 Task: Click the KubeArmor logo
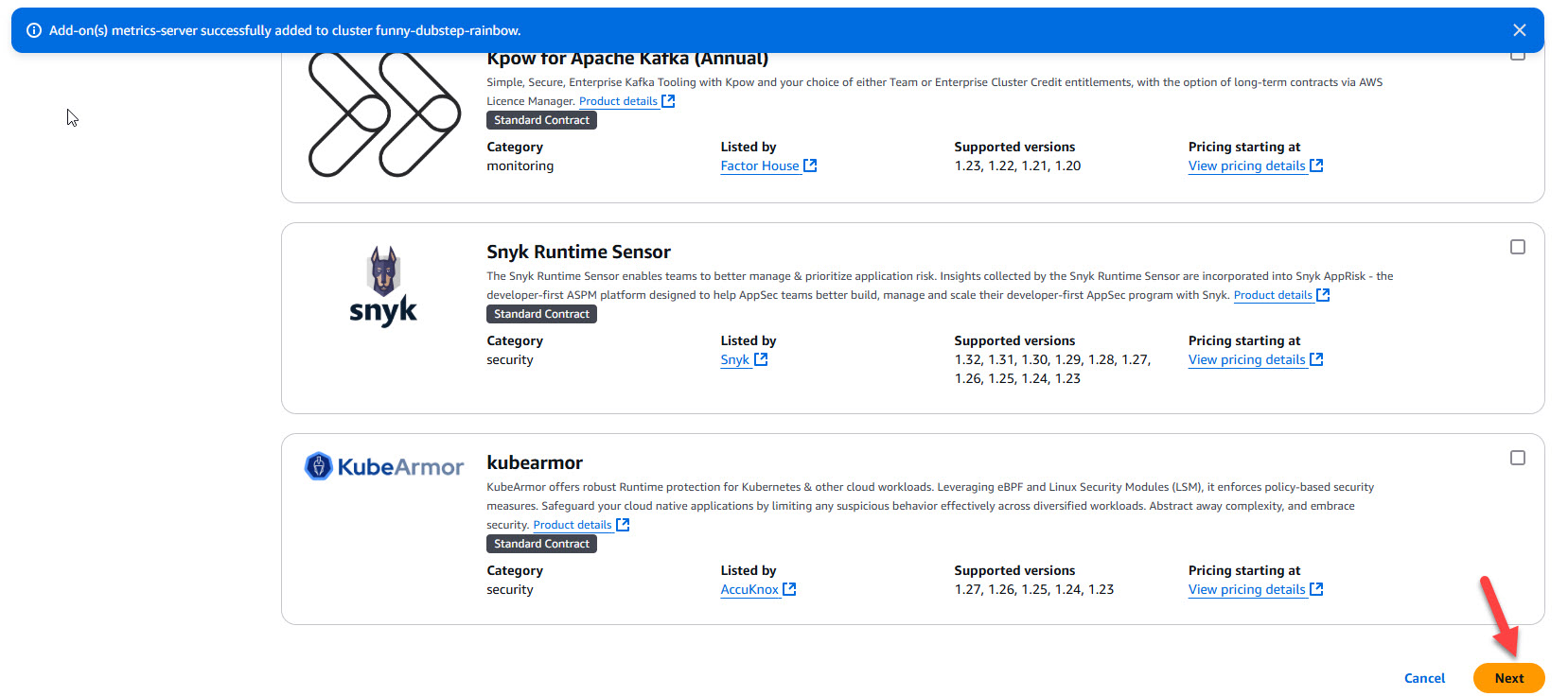pos(384,466)
